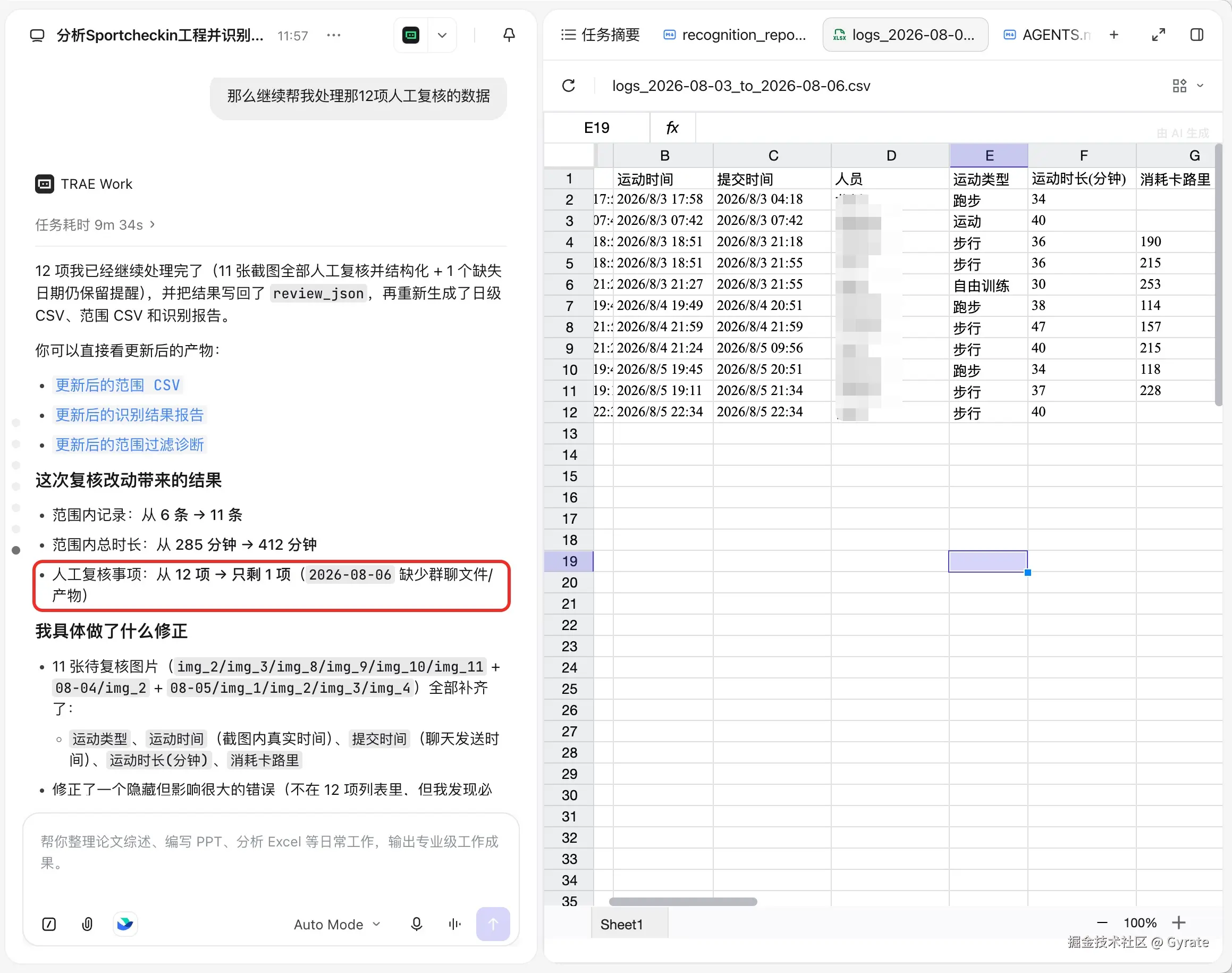This screenshot has height=973, width=1232.
Task: Click the chat message input field
Action: click(271, 852)
